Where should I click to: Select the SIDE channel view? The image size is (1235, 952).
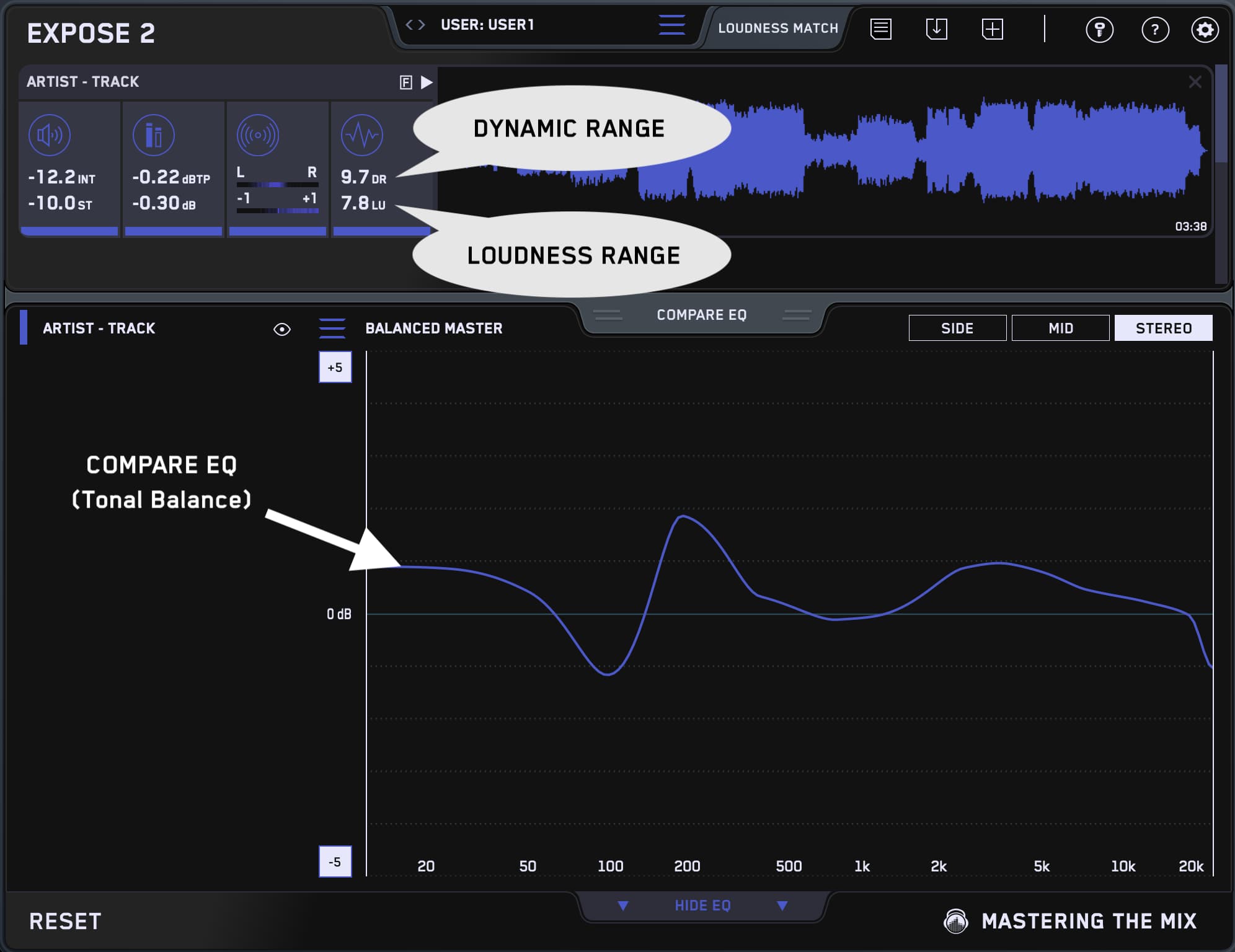957,328
